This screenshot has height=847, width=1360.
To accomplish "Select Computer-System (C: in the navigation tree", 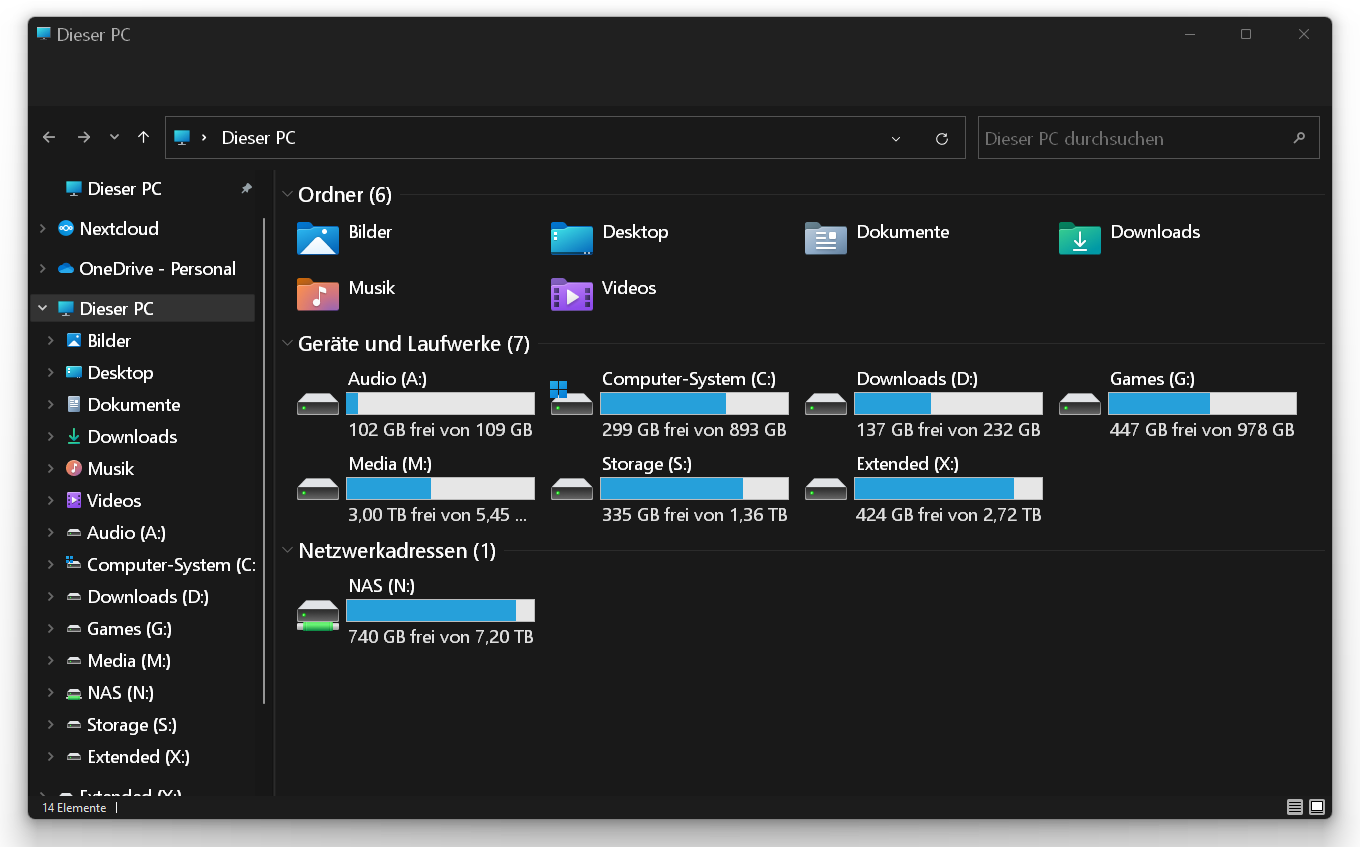I will 170,565.
